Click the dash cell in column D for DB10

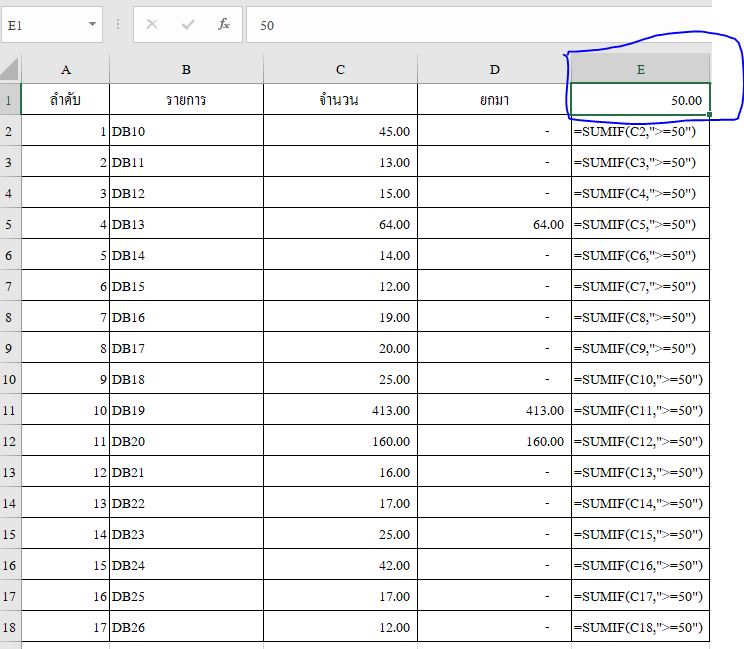(x=494, y=131)
